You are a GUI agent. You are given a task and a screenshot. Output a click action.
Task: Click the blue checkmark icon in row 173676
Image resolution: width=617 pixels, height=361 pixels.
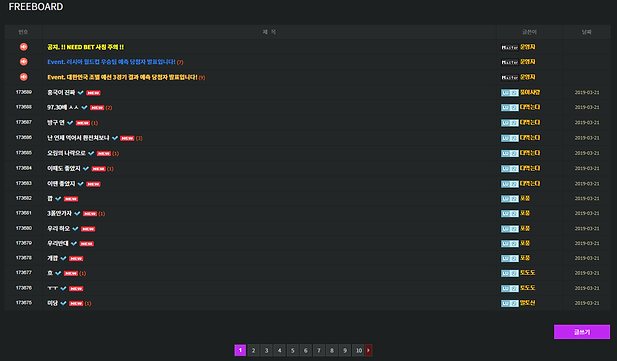point(63,289)
